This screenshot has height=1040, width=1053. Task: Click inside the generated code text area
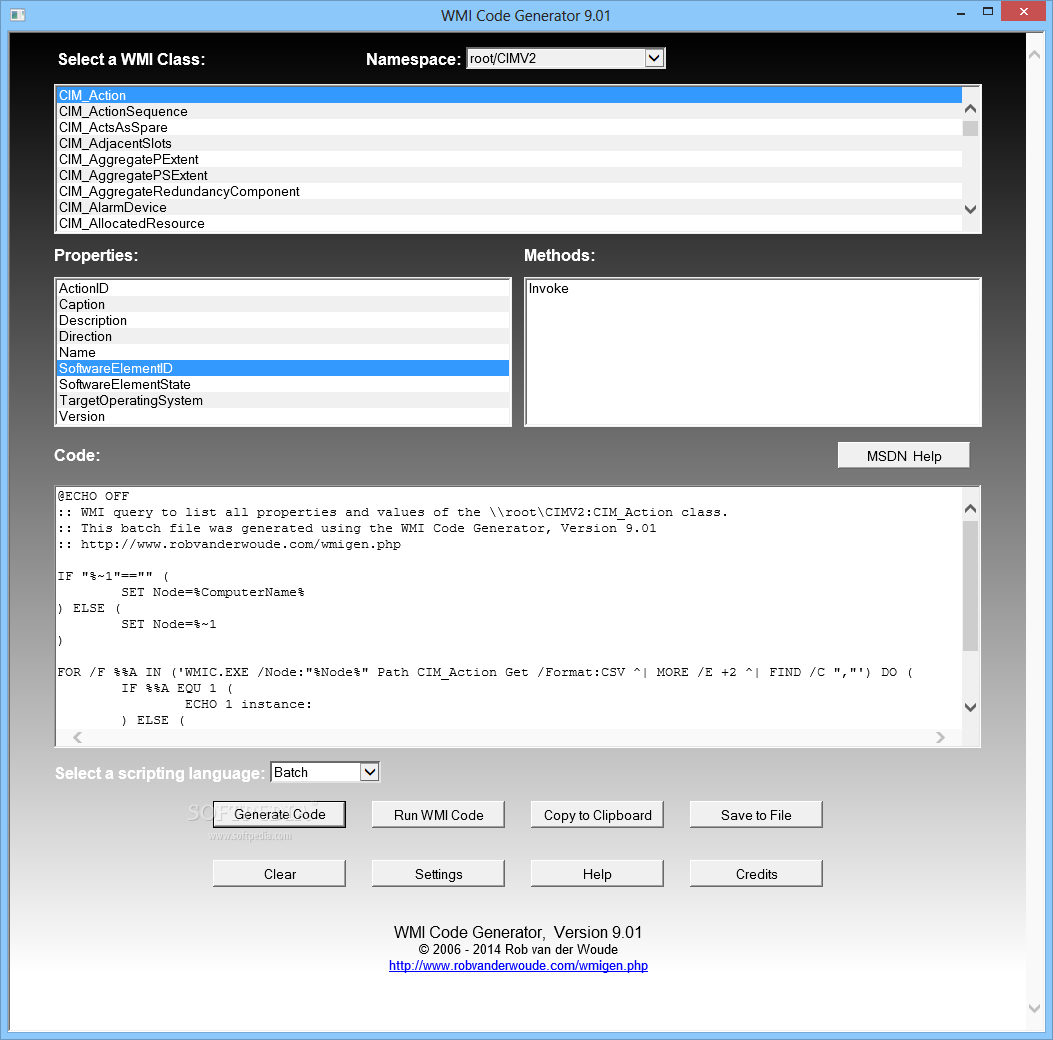point(509,608)
